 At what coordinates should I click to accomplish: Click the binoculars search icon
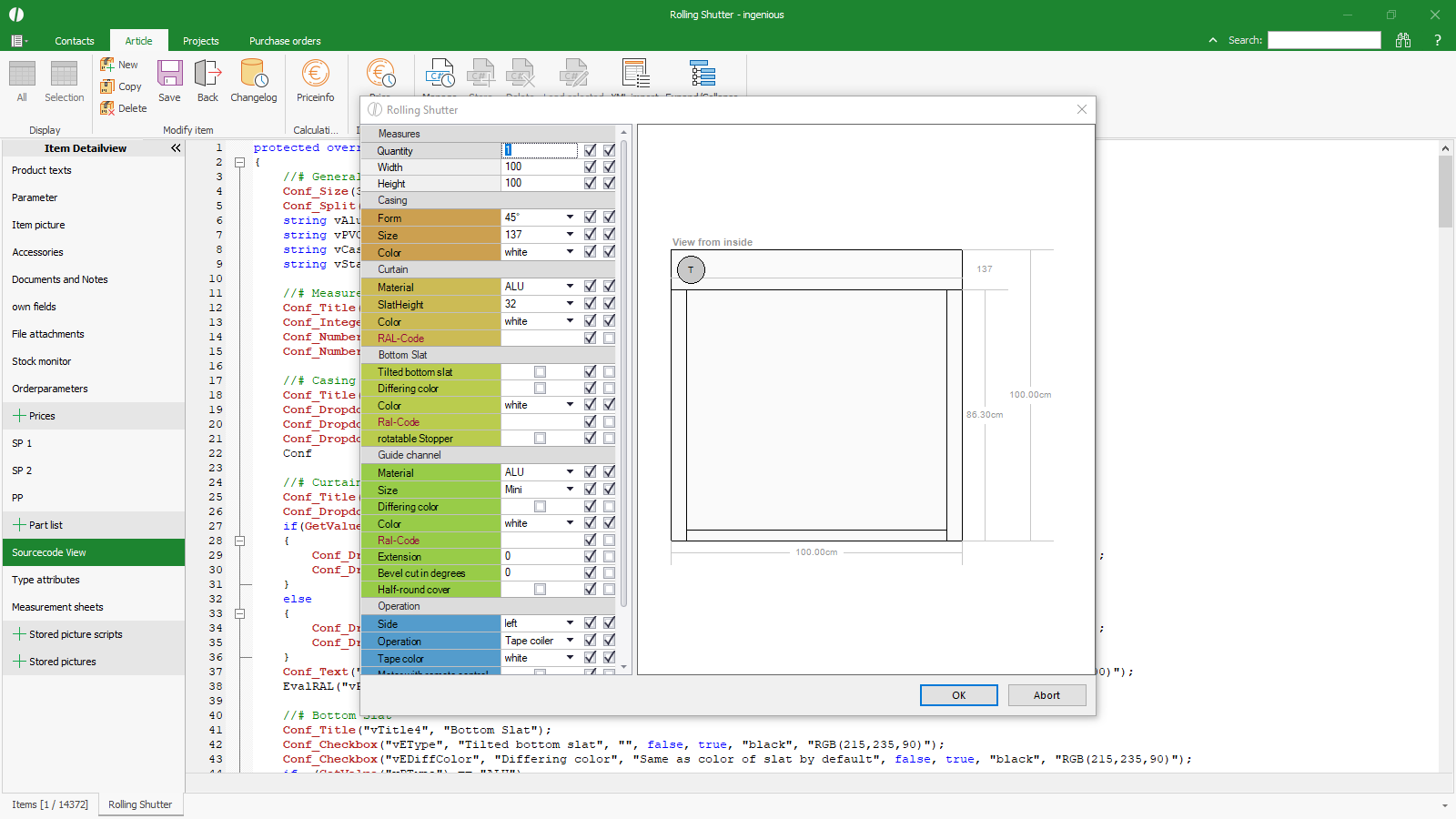click(x=1403, y=40)
